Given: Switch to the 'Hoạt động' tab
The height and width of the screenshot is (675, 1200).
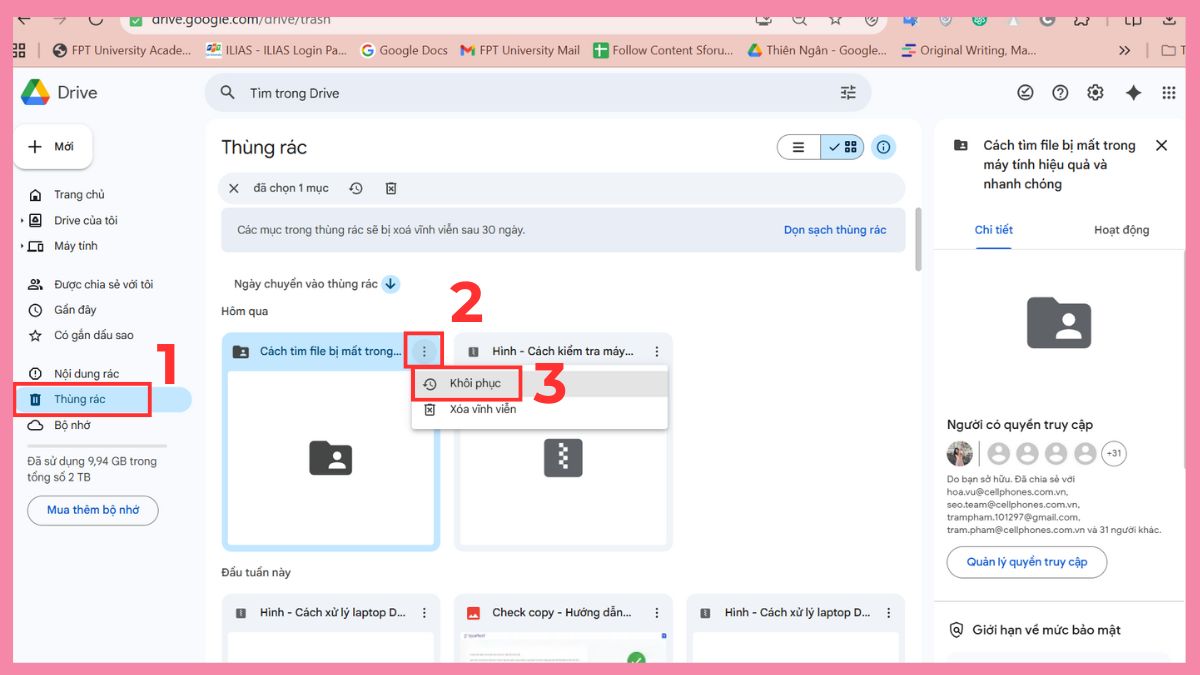Looking at the screenshot, I should click(1122, 230).
